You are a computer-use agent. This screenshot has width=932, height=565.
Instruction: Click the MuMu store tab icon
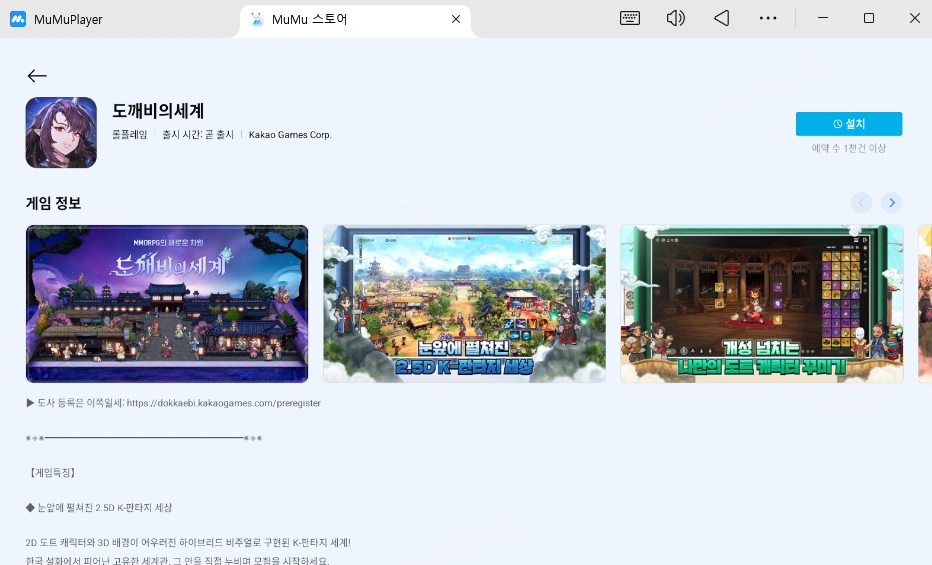pos(257,19)
